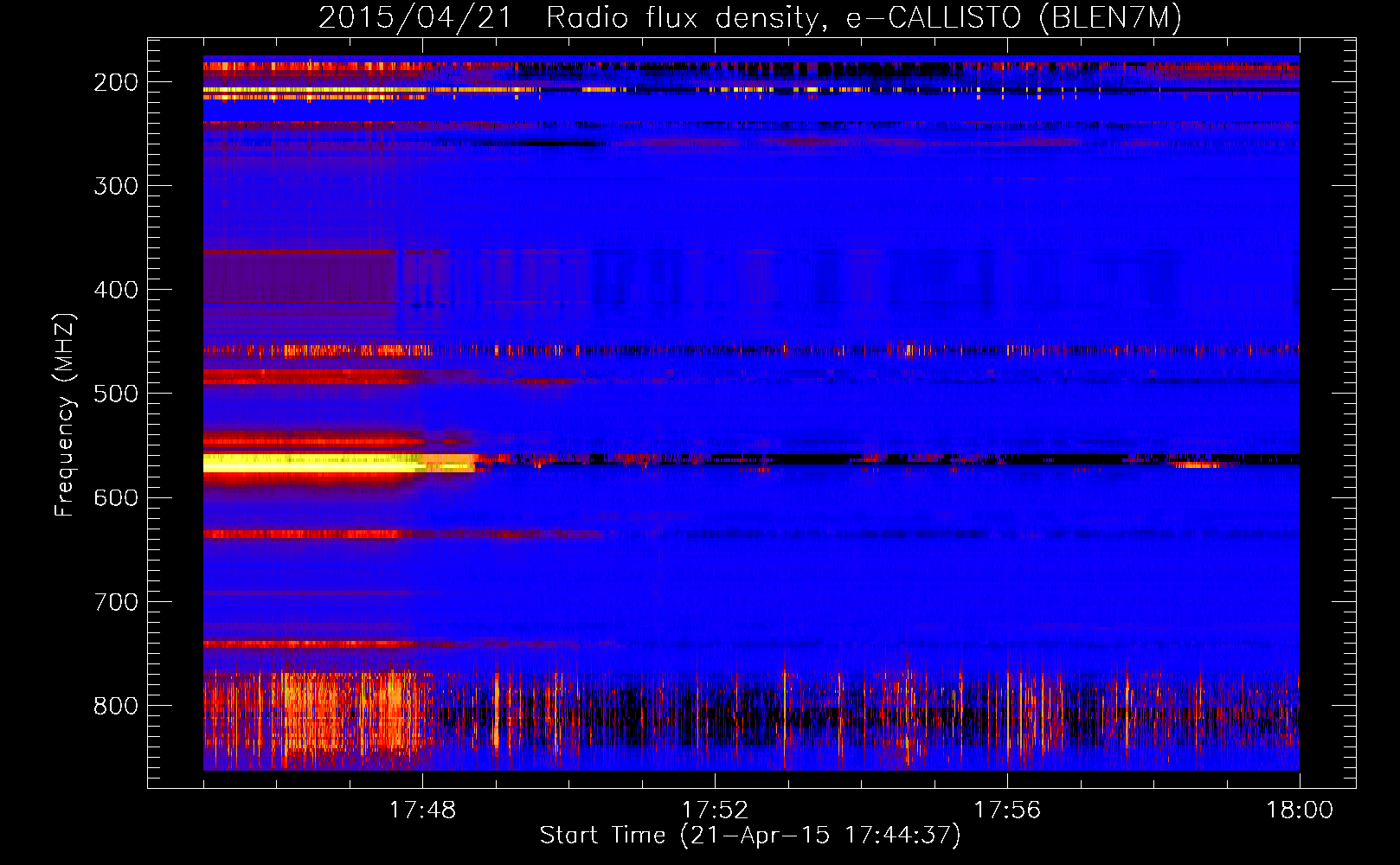The width and height of the screenshot is (1400, 865).
Task: Click the 400 frequency tick label
Action: (x=116, y=290)
